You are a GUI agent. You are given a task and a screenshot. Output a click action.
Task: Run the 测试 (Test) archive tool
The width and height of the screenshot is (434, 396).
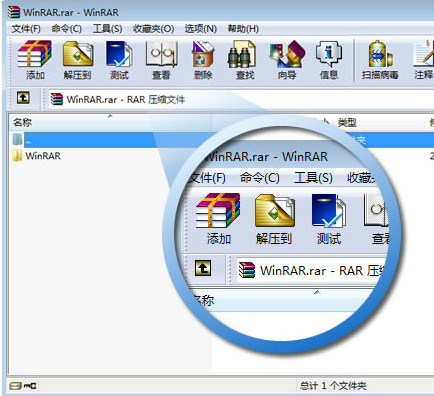click(119, 60)
